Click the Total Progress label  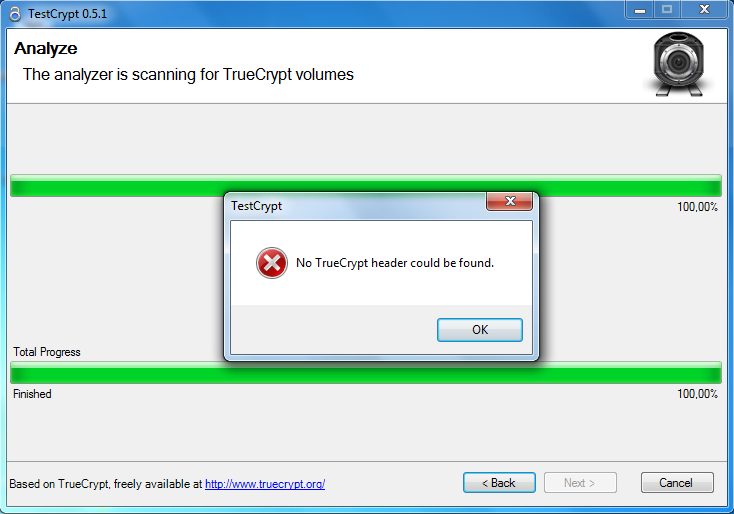(47, 352)
